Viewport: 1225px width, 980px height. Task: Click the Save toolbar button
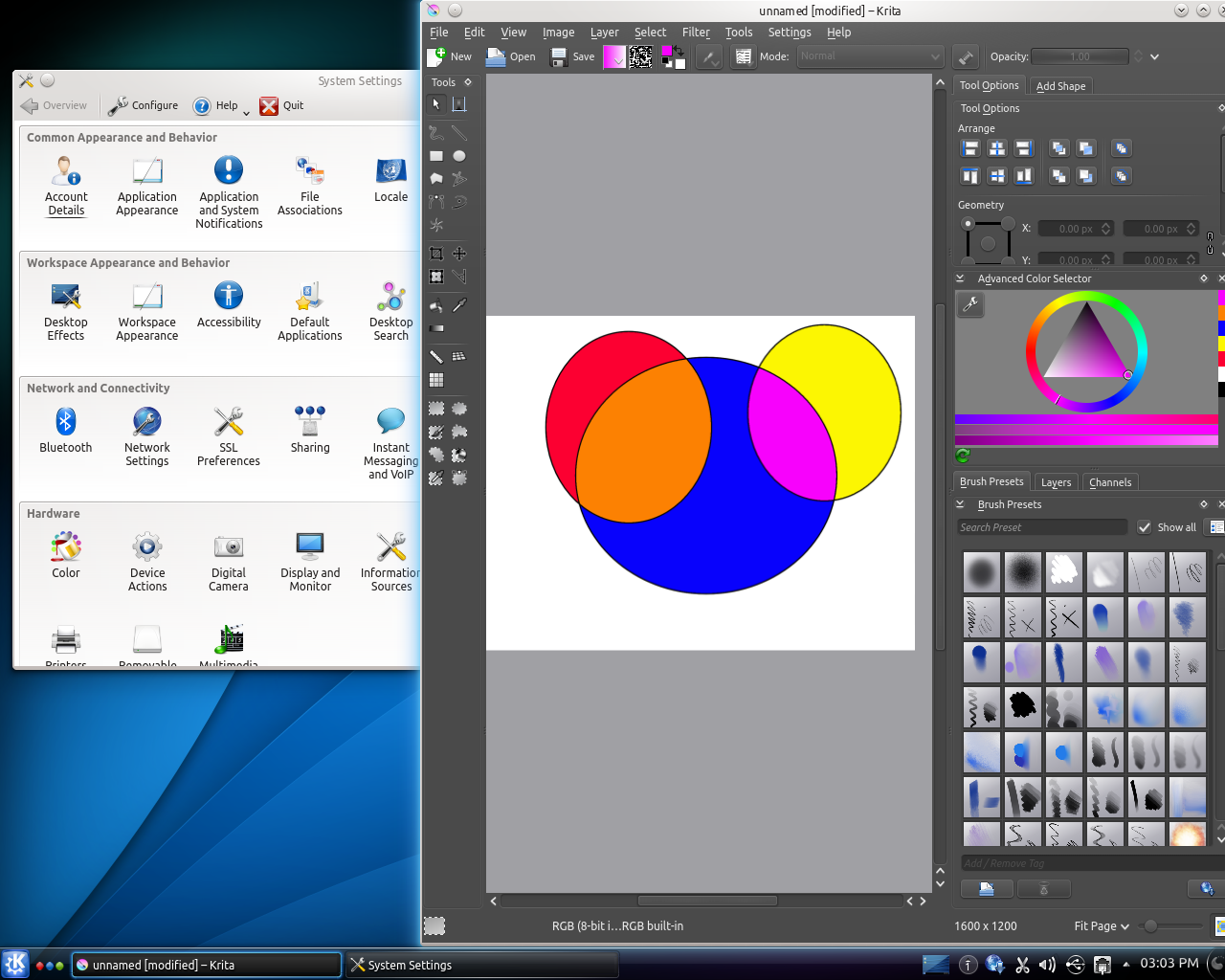point(573,56)
